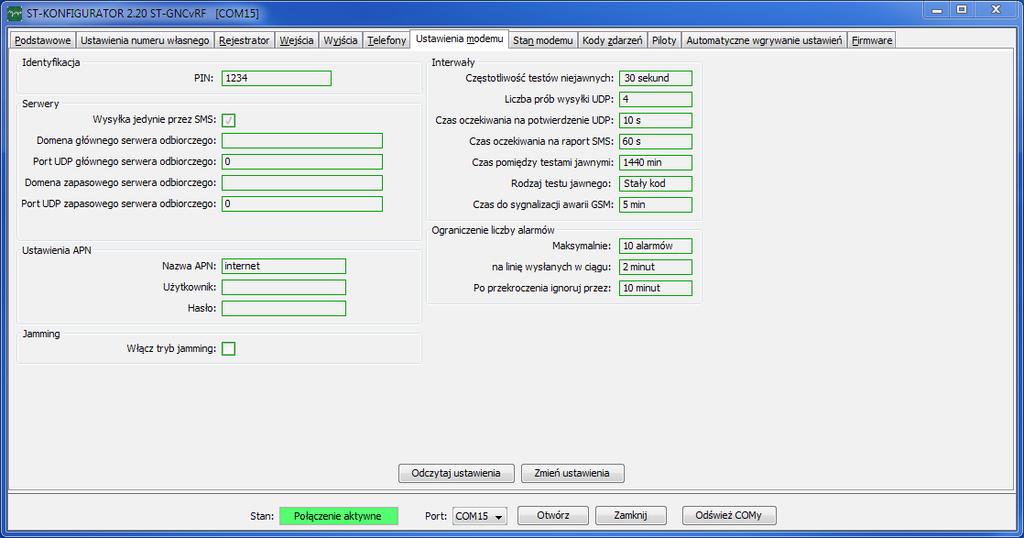
Task: Click the 'Ograniczenie liczby alarmów' group label
Action: (x=493, y=230)
